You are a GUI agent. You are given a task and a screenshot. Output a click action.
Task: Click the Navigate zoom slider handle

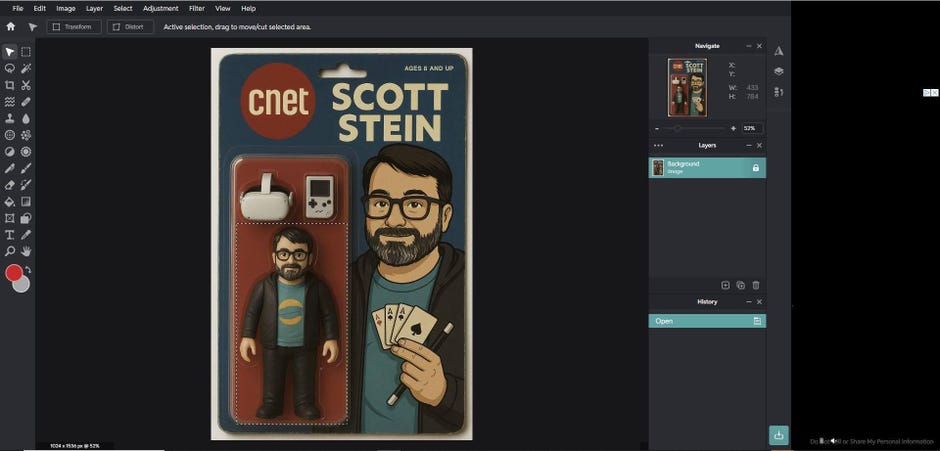click(677, 128)
